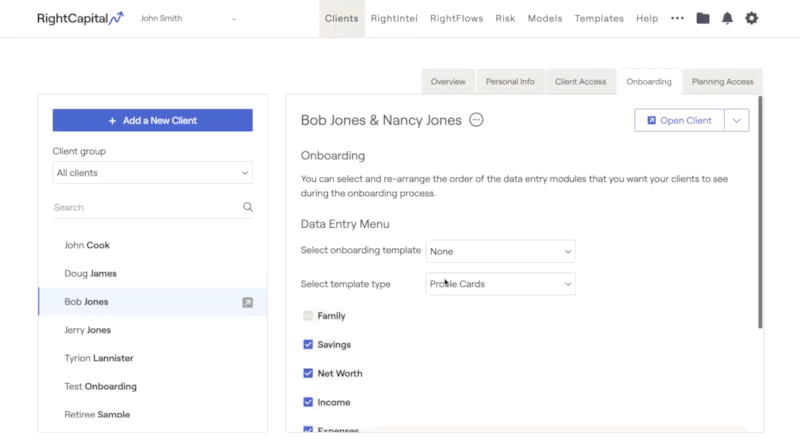
Task: Open the three-dot more menu in navigation
Action: (x=677, y=18)
